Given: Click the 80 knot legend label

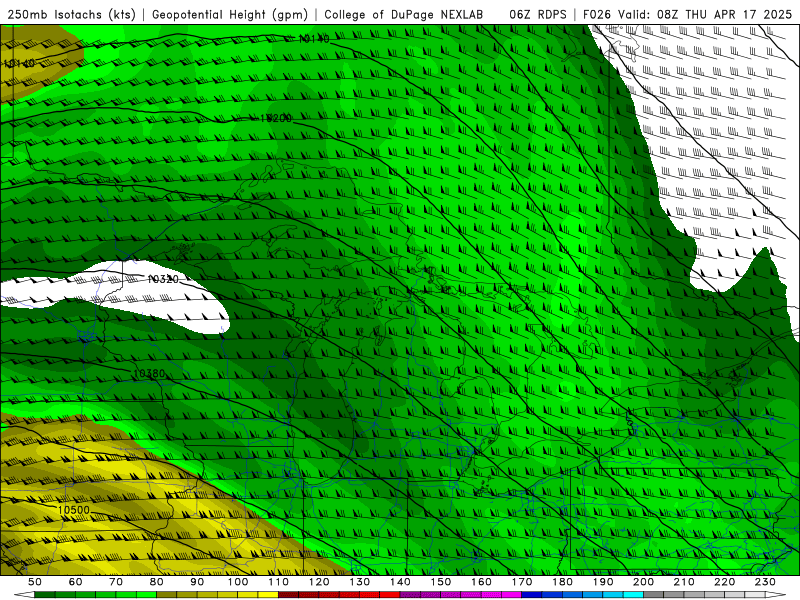Looking at the screenshot, I should pos(157,582).
